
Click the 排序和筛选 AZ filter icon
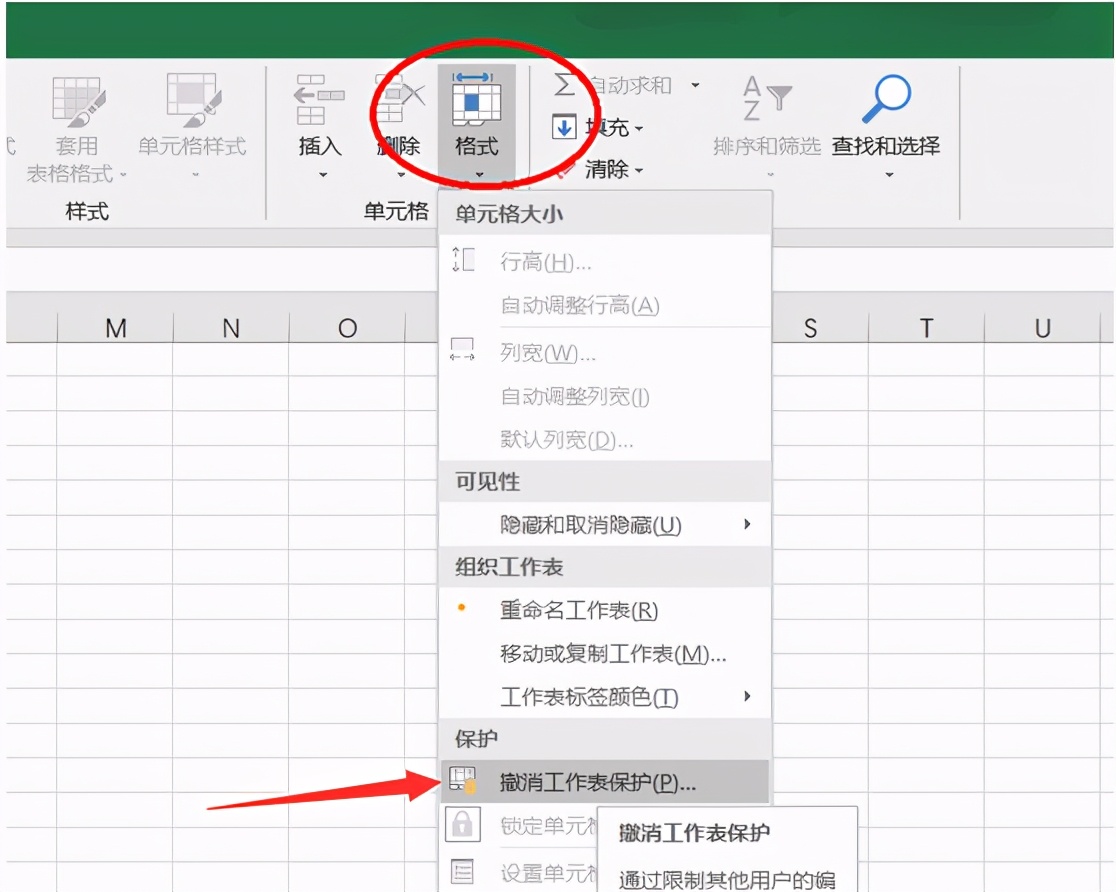[x=764, y=98]
